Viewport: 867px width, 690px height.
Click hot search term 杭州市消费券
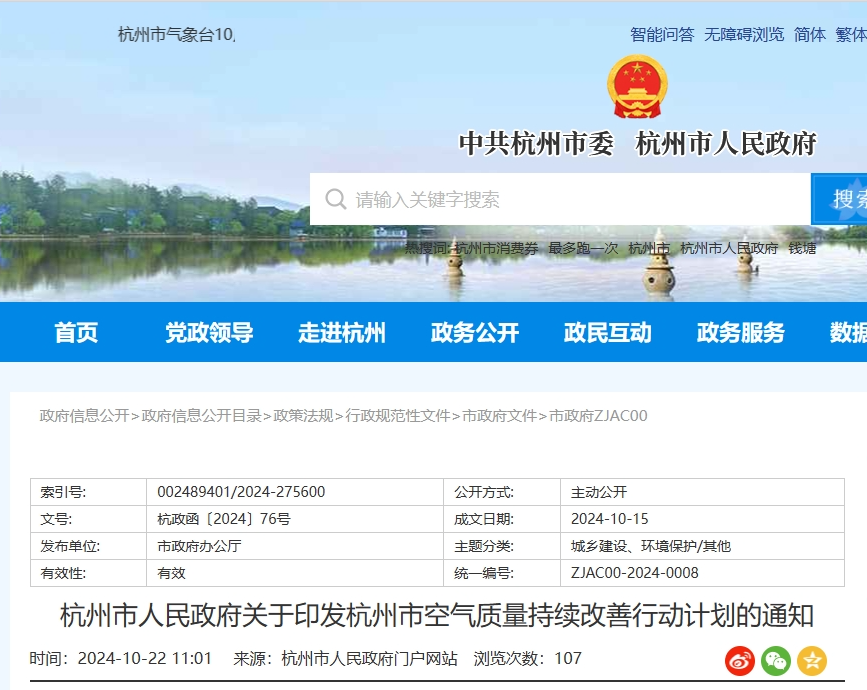496,248
